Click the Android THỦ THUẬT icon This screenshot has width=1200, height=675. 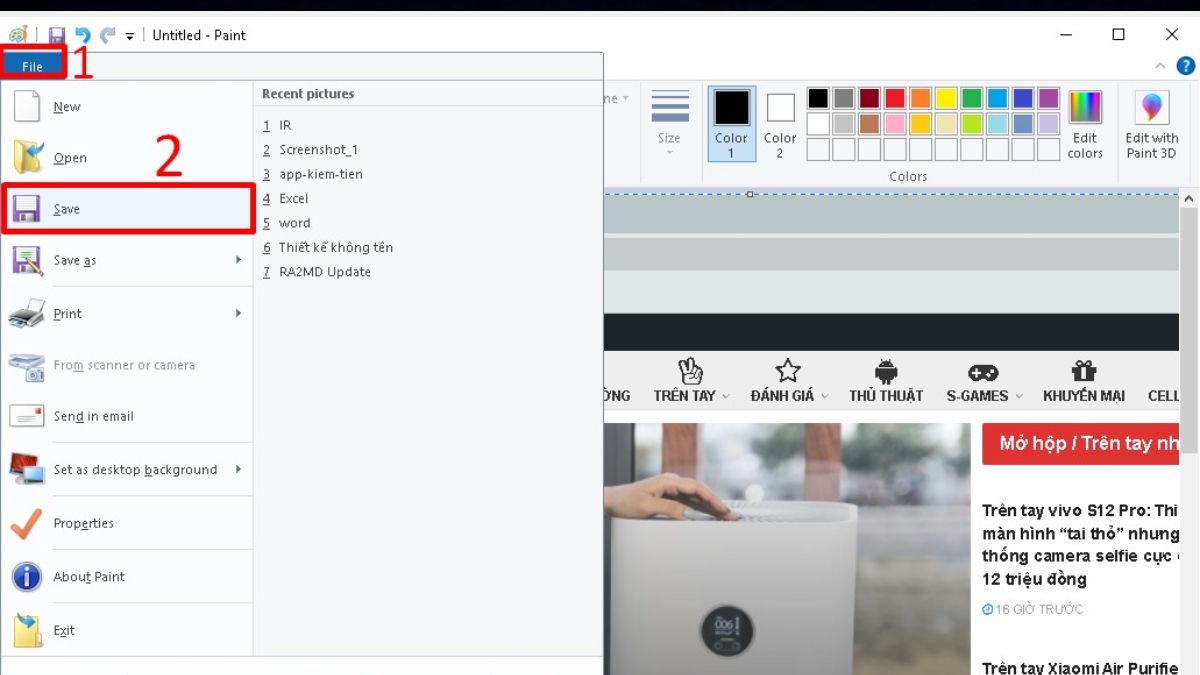click(x=885, y=371)
